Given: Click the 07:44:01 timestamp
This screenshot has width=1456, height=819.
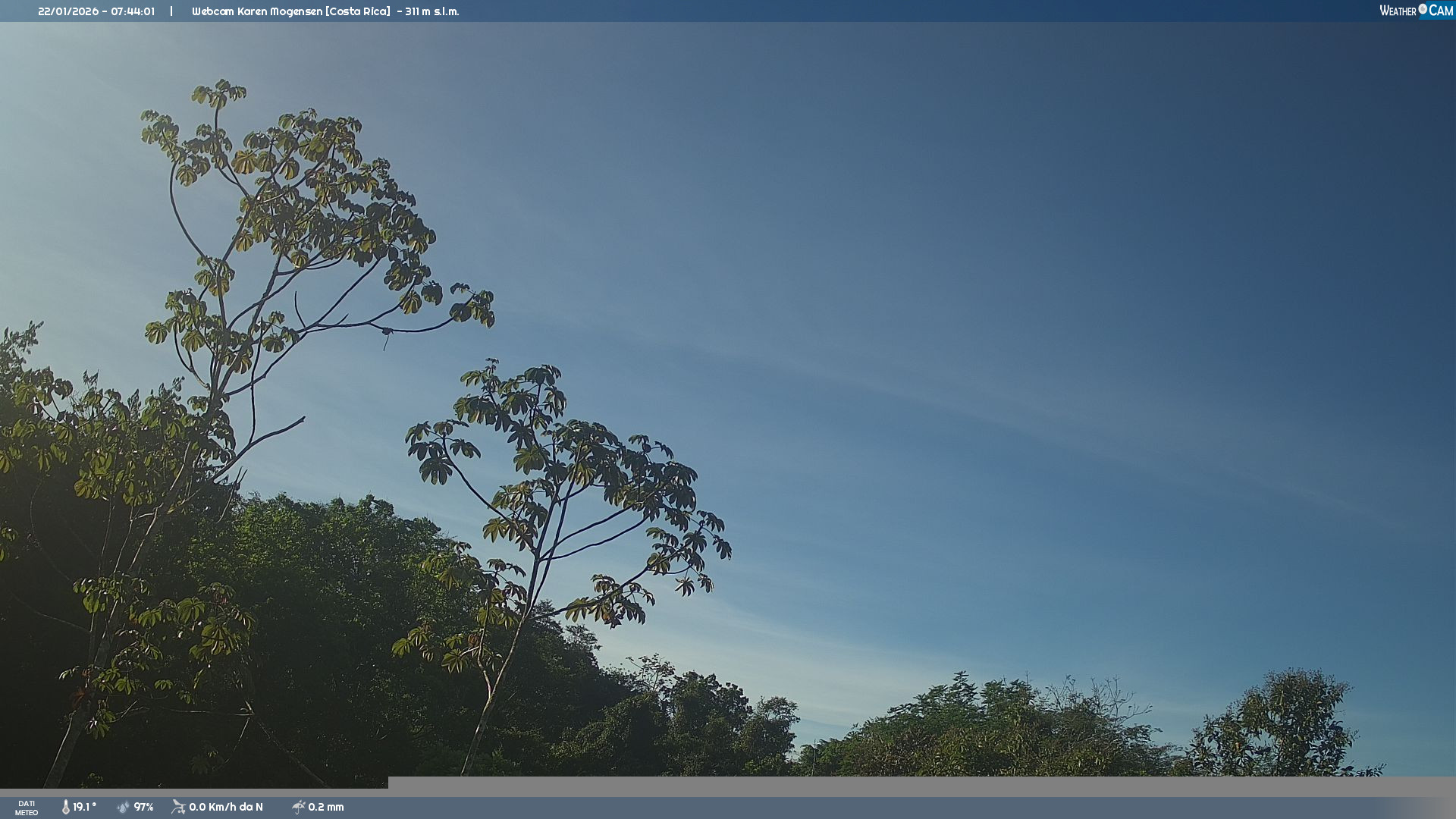Looking at the screenshot, I should (133, 11).
